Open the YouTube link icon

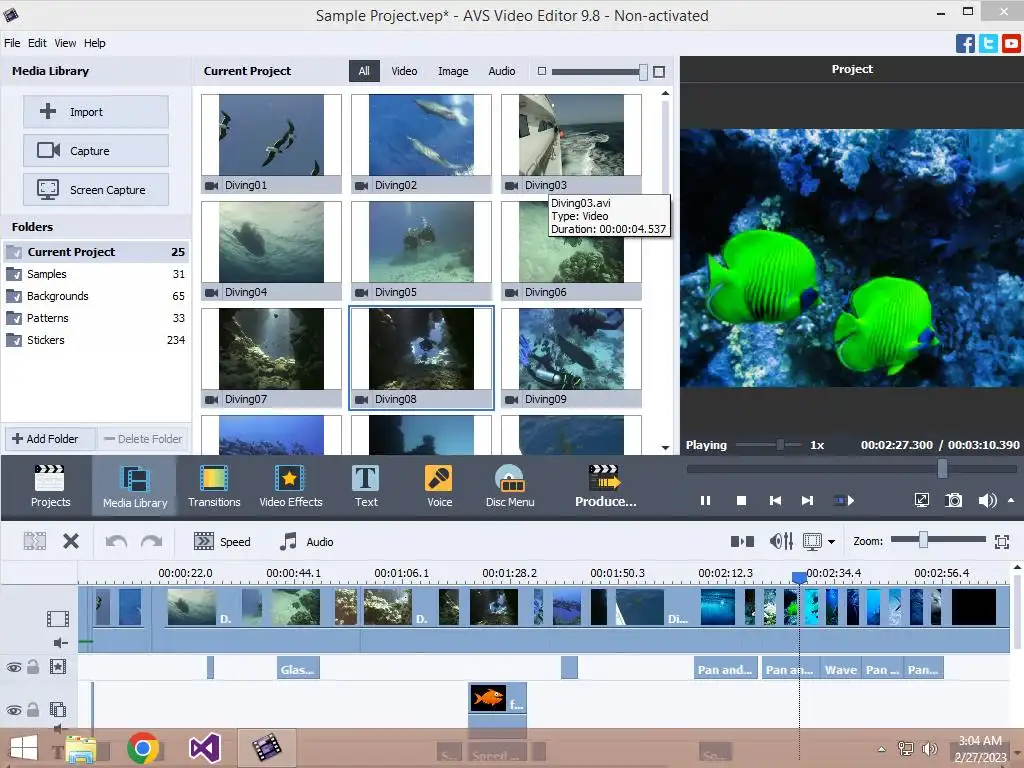click(1011, 44)
